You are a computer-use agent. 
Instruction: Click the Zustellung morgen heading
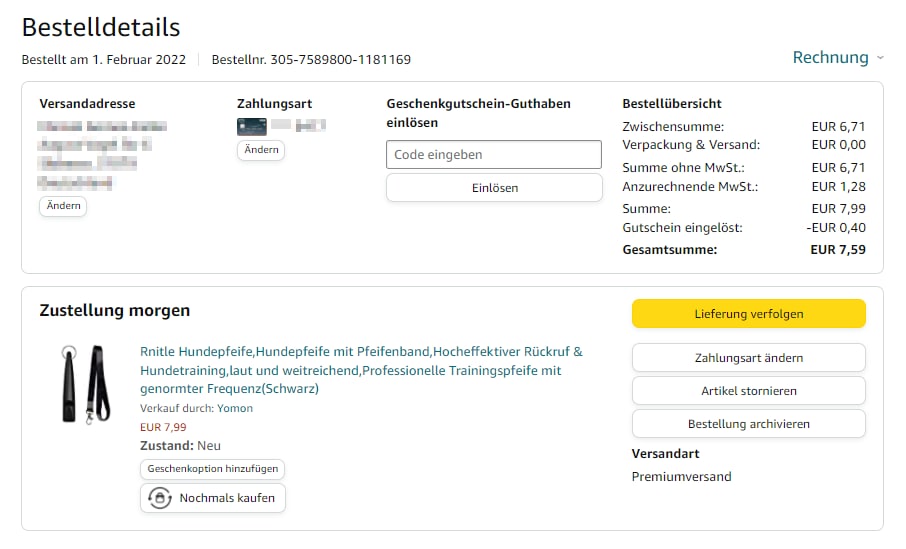[115, 311]
